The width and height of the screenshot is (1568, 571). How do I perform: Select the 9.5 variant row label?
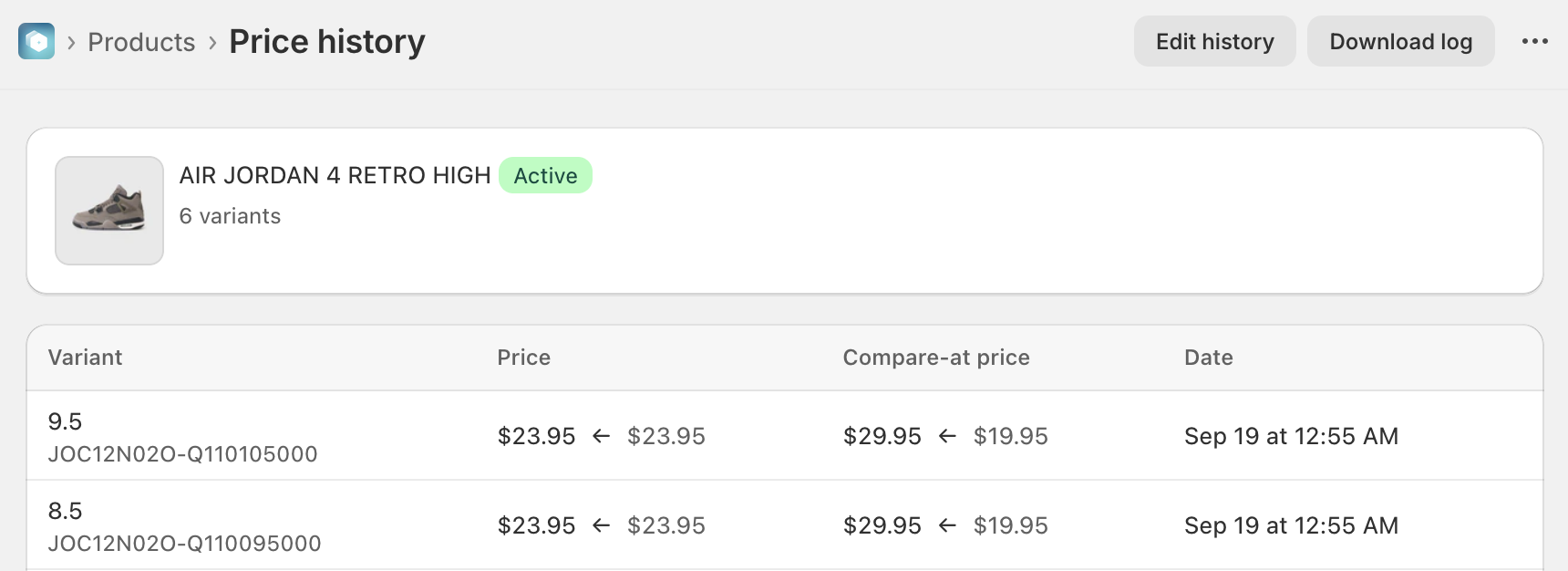(x=65, y=421)
